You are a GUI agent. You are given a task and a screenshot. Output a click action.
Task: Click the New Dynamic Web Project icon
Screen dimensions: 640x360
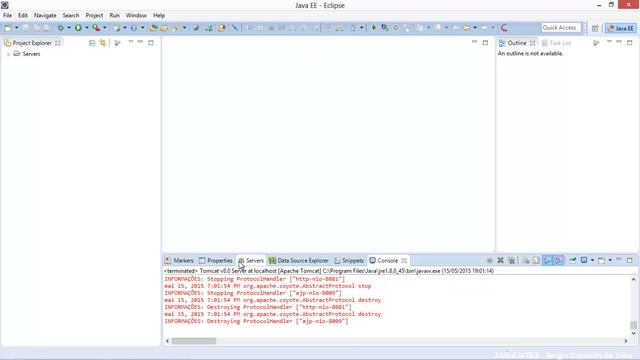point(117,28)
